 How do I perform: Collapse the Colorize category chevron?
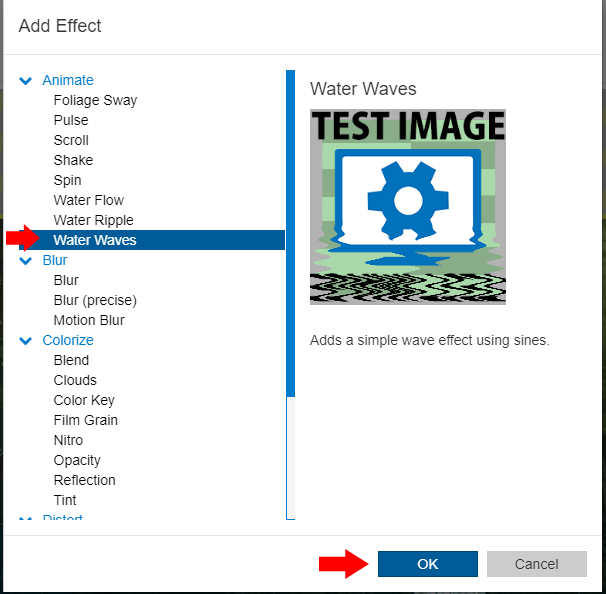point(26,340)
